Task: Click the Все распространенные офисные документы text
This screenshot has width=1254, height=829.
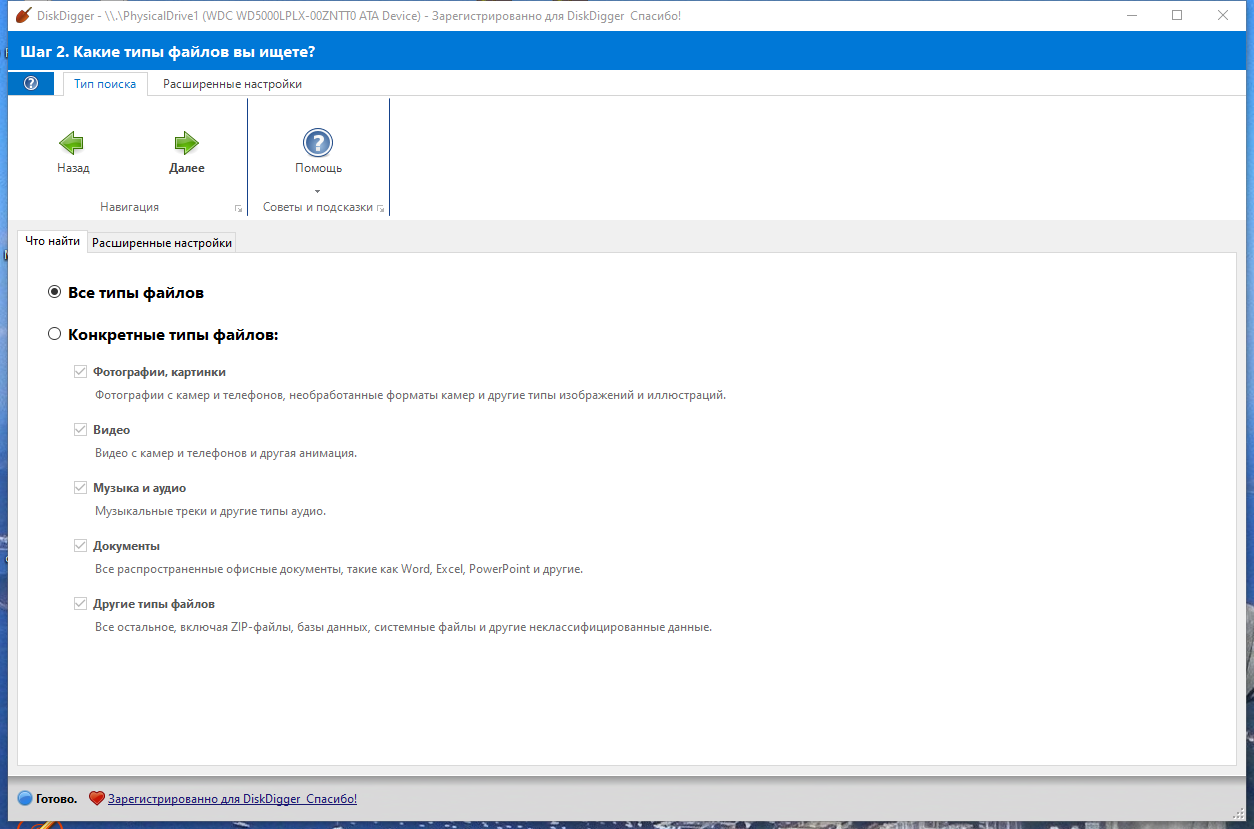Action: tap(338, 569)
